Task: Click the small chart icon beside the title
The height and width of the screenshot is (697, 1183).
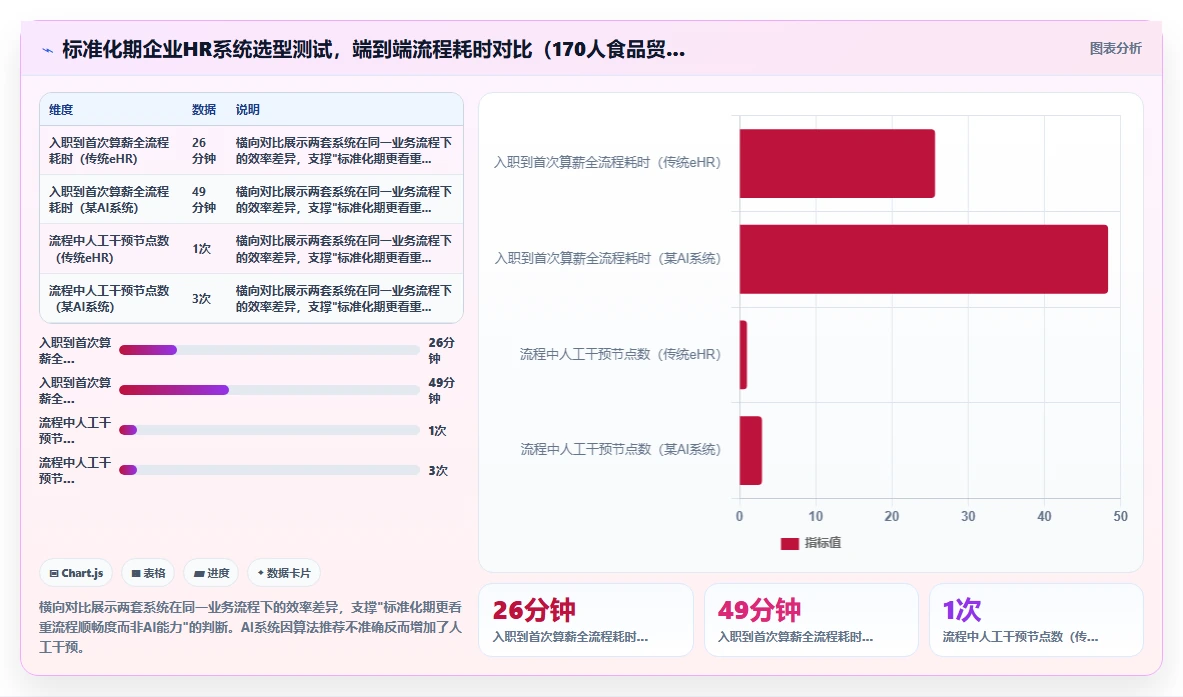Action: 48,51
